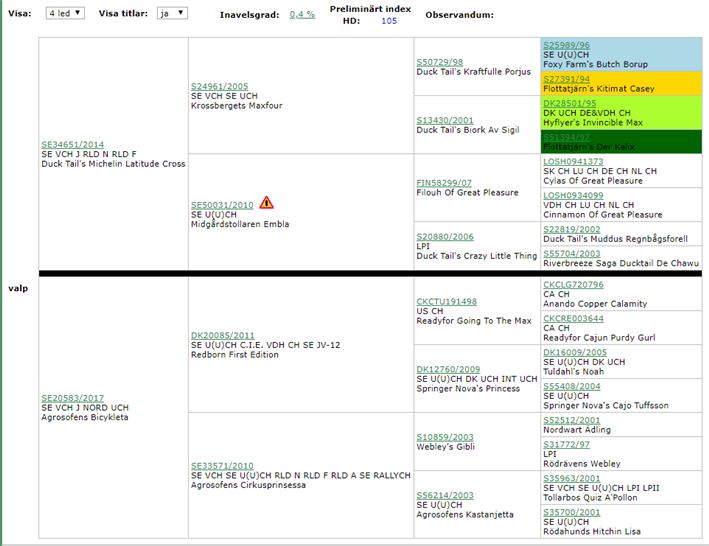Open registration link SE33571/2010
Viewport: 709px width, 546px height.
point(222,466)
